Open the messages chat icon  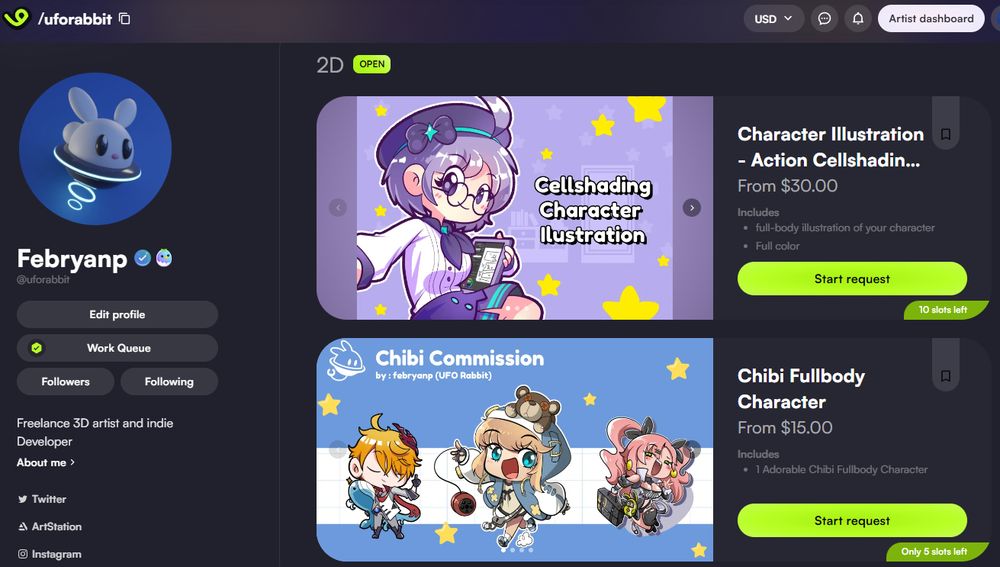(824, 18)
